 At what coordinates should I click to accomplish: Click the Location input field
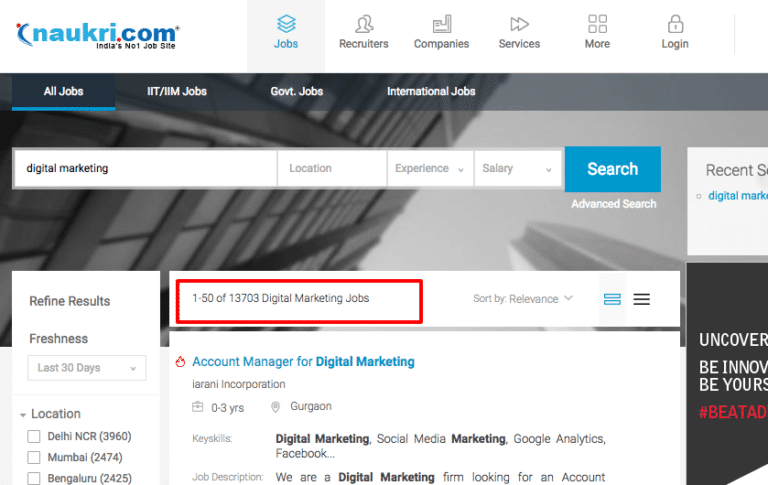tap(331, 169)
